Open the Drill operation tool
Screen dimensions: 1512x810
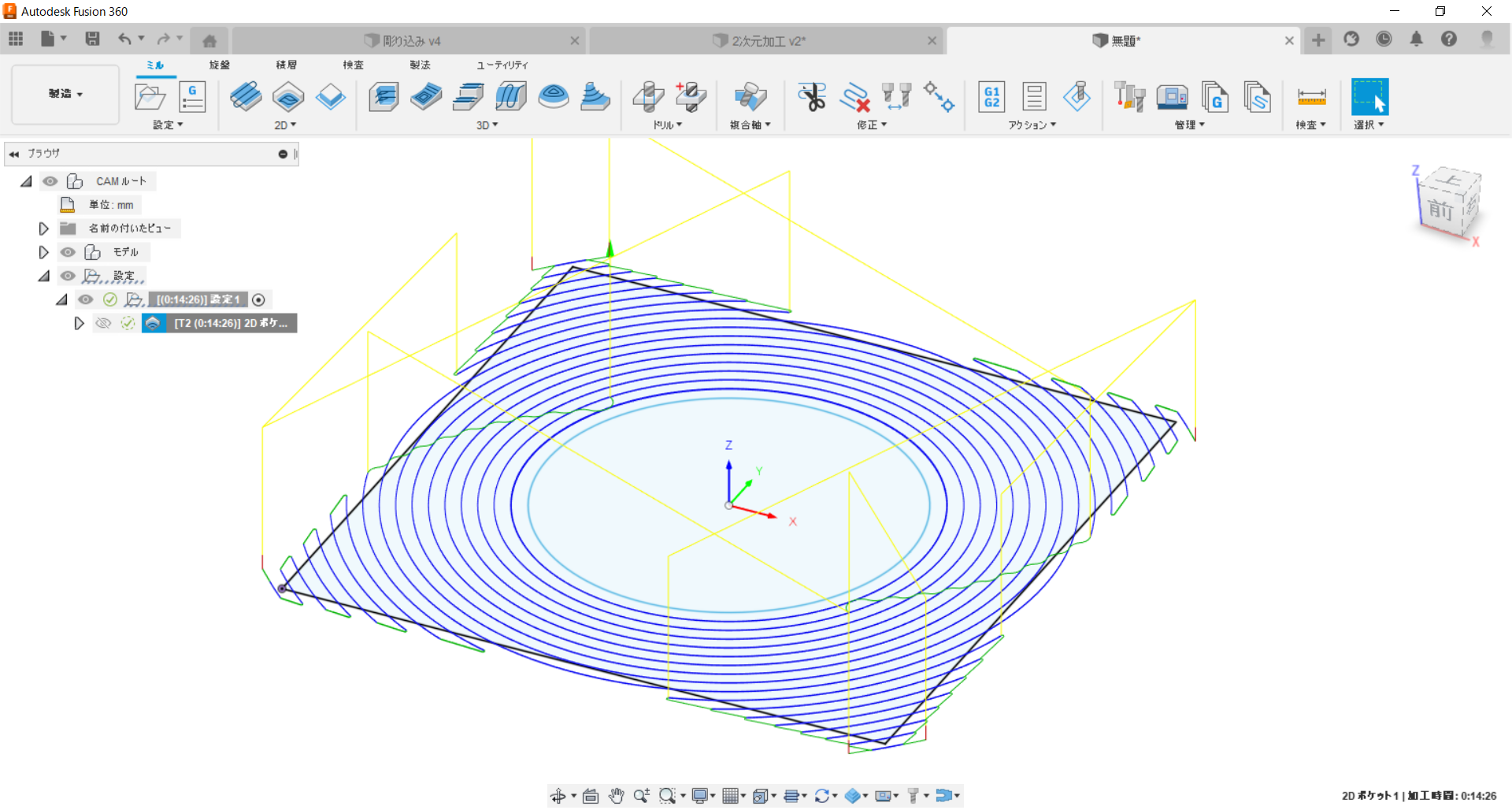tap(648, 97)
